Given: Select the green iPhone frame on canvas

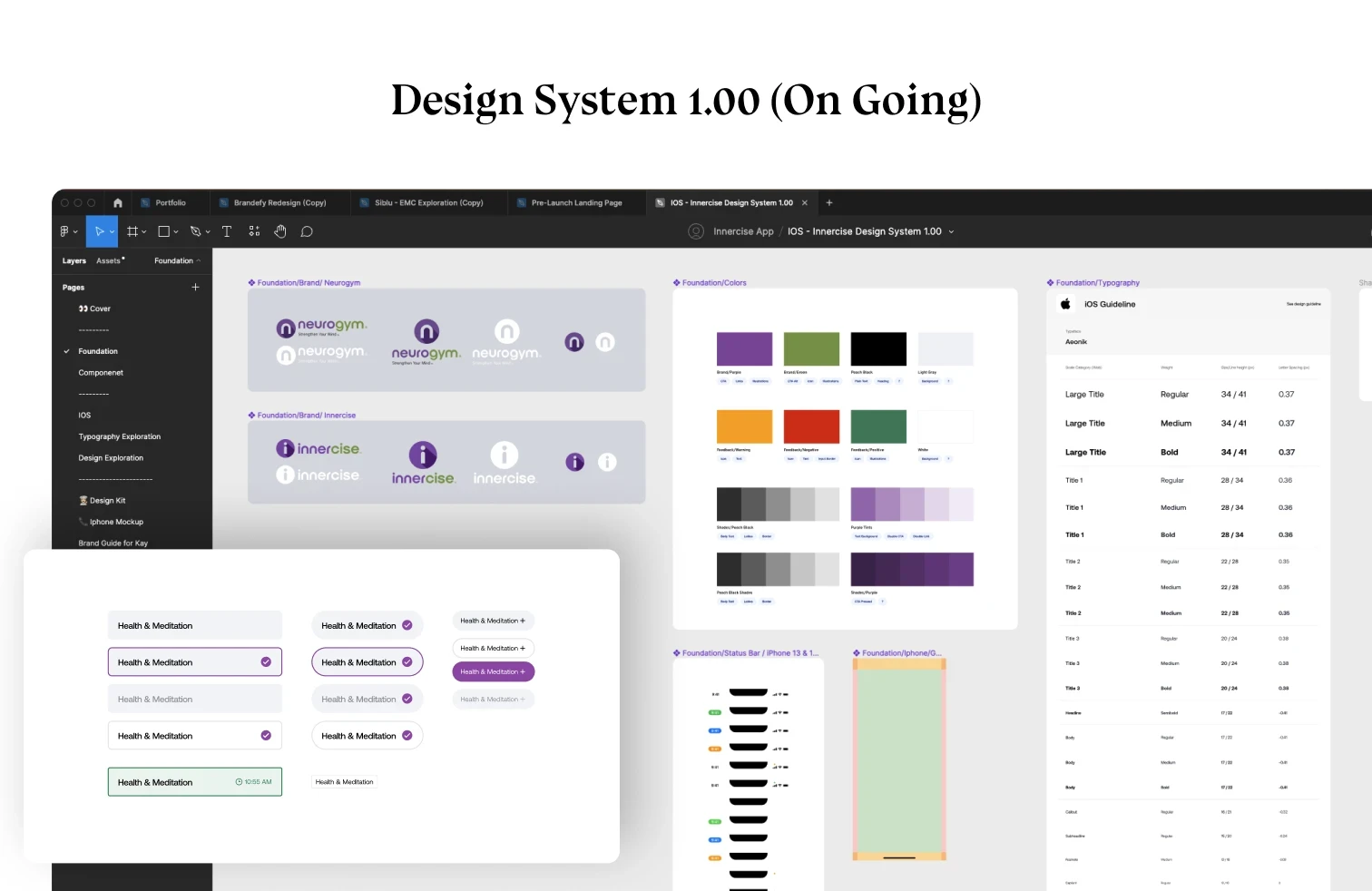Looking at the screenshot, I should (x=899, y=760).
